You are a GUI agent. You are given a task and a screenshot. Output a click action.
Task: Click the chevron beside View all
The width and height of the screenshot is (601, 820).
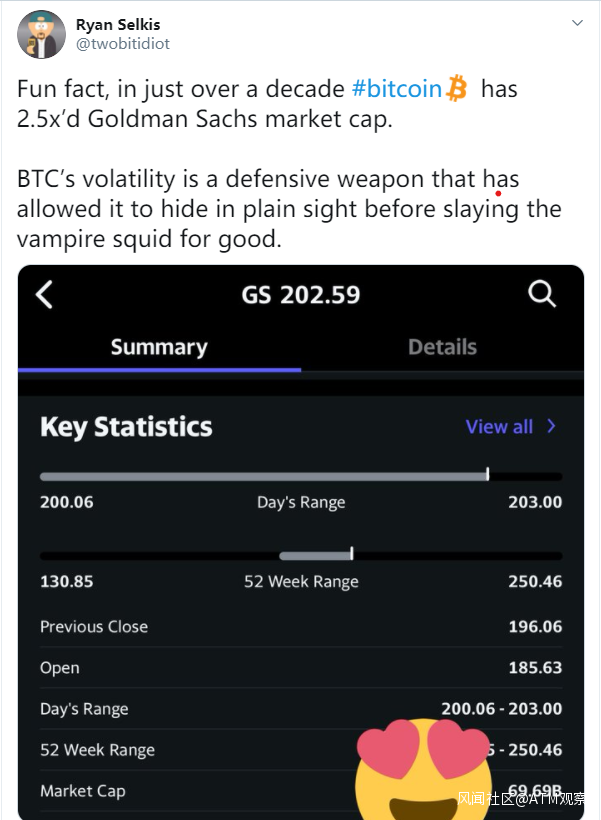[x=551, y=427]
